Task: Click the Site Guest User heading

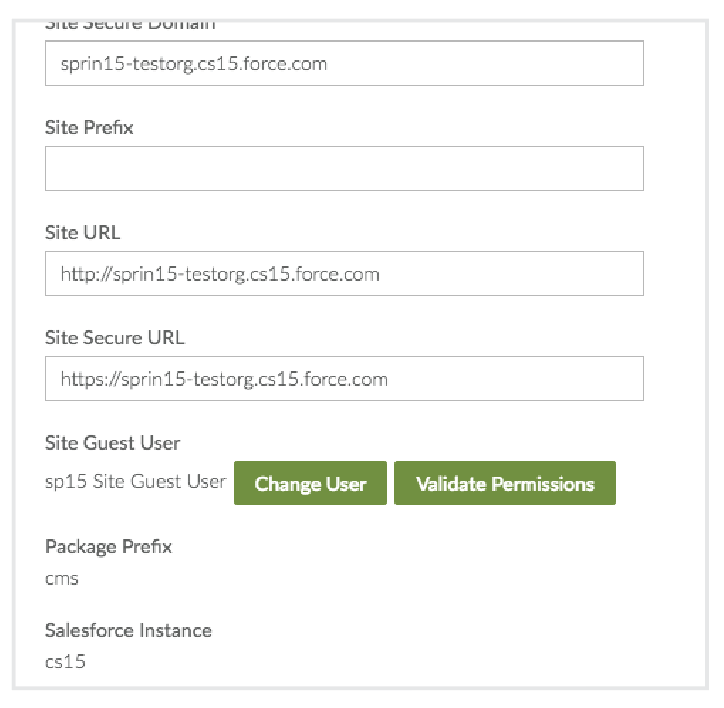Action: 112,443
